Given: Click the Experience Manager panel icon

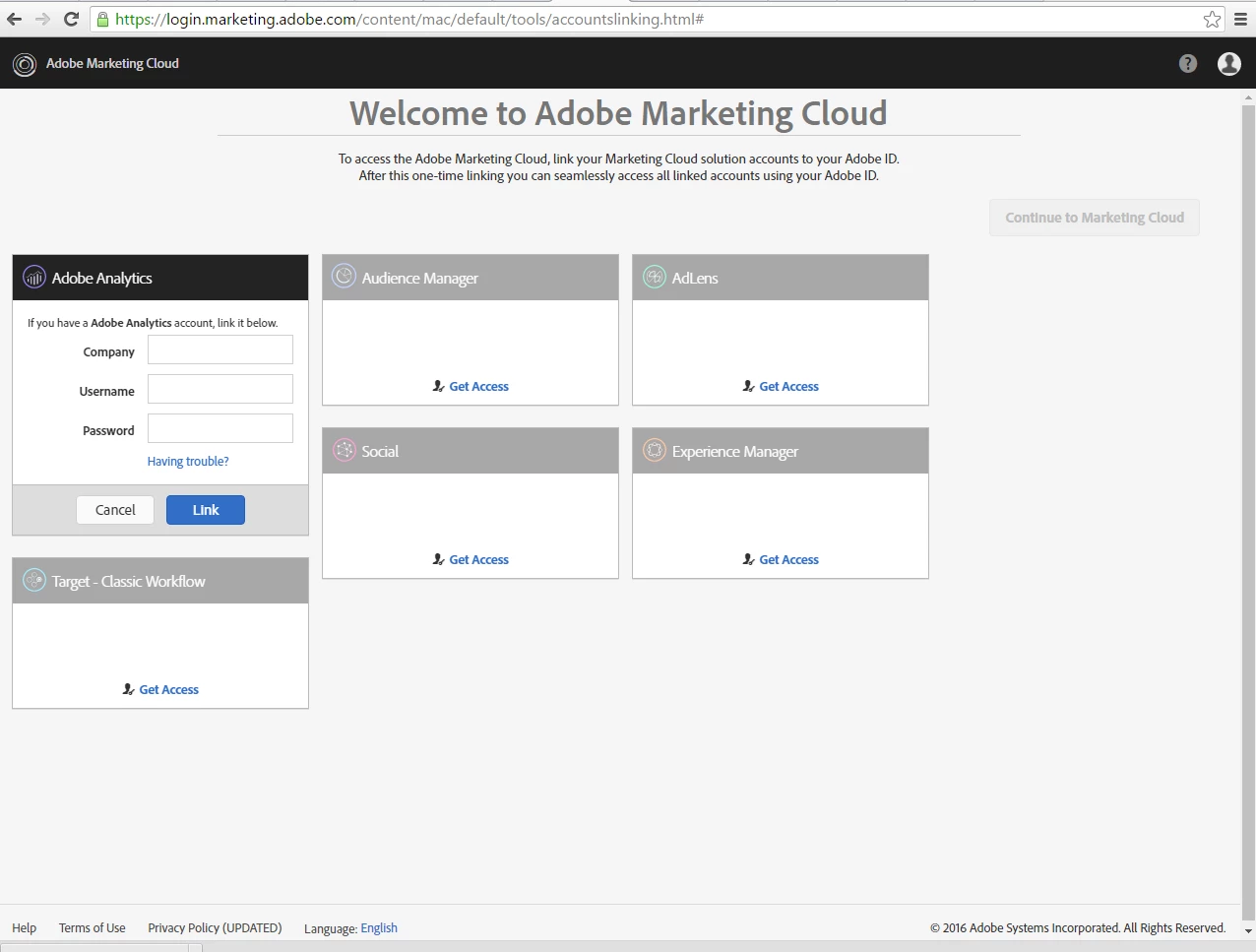Looking at the screenshot, I should (655, 450).
